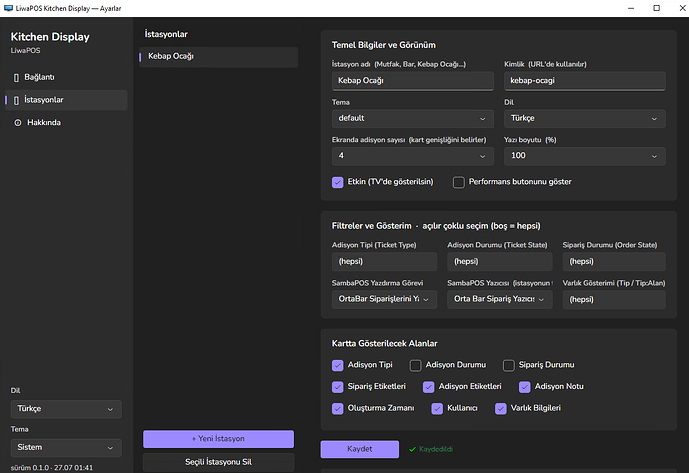Toggle Oluşturma Zamanı checkbox

pos(337,408)
